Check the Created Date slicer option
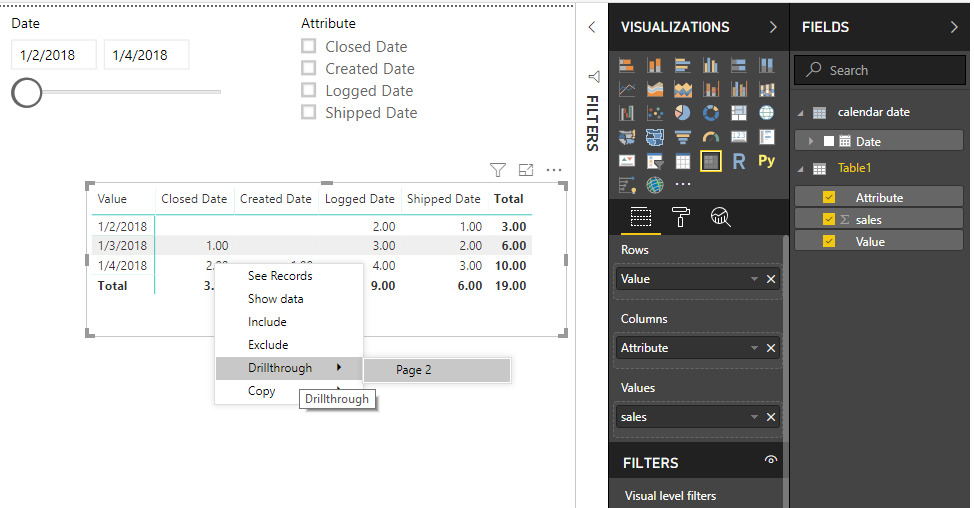Screen dimensions: 974x508 (x=308, y=68)
